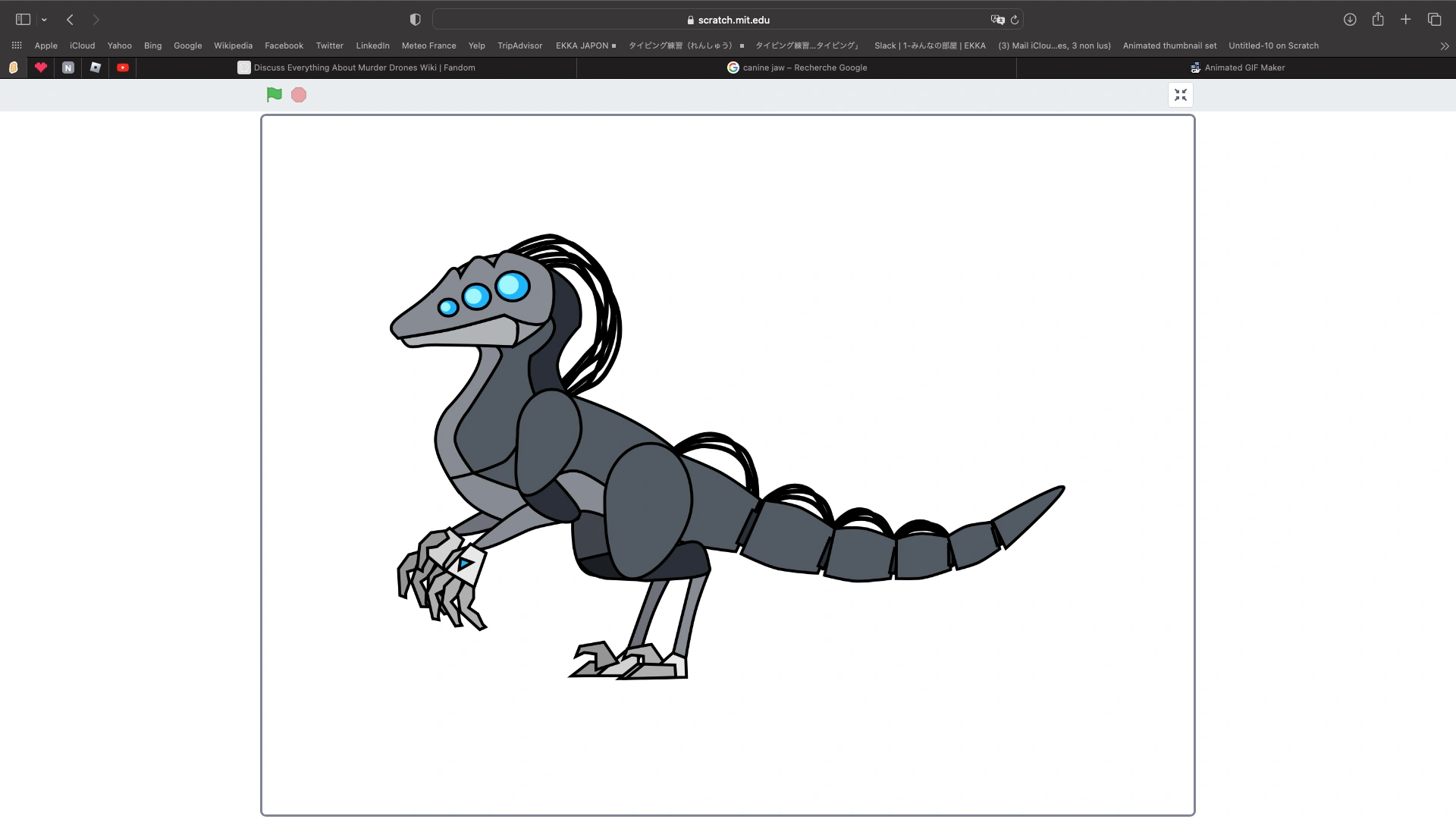Open the Downloads popover
The height and width of the screenshot is (819, 1456).
pyautogui.click(x=1350, y=20)
